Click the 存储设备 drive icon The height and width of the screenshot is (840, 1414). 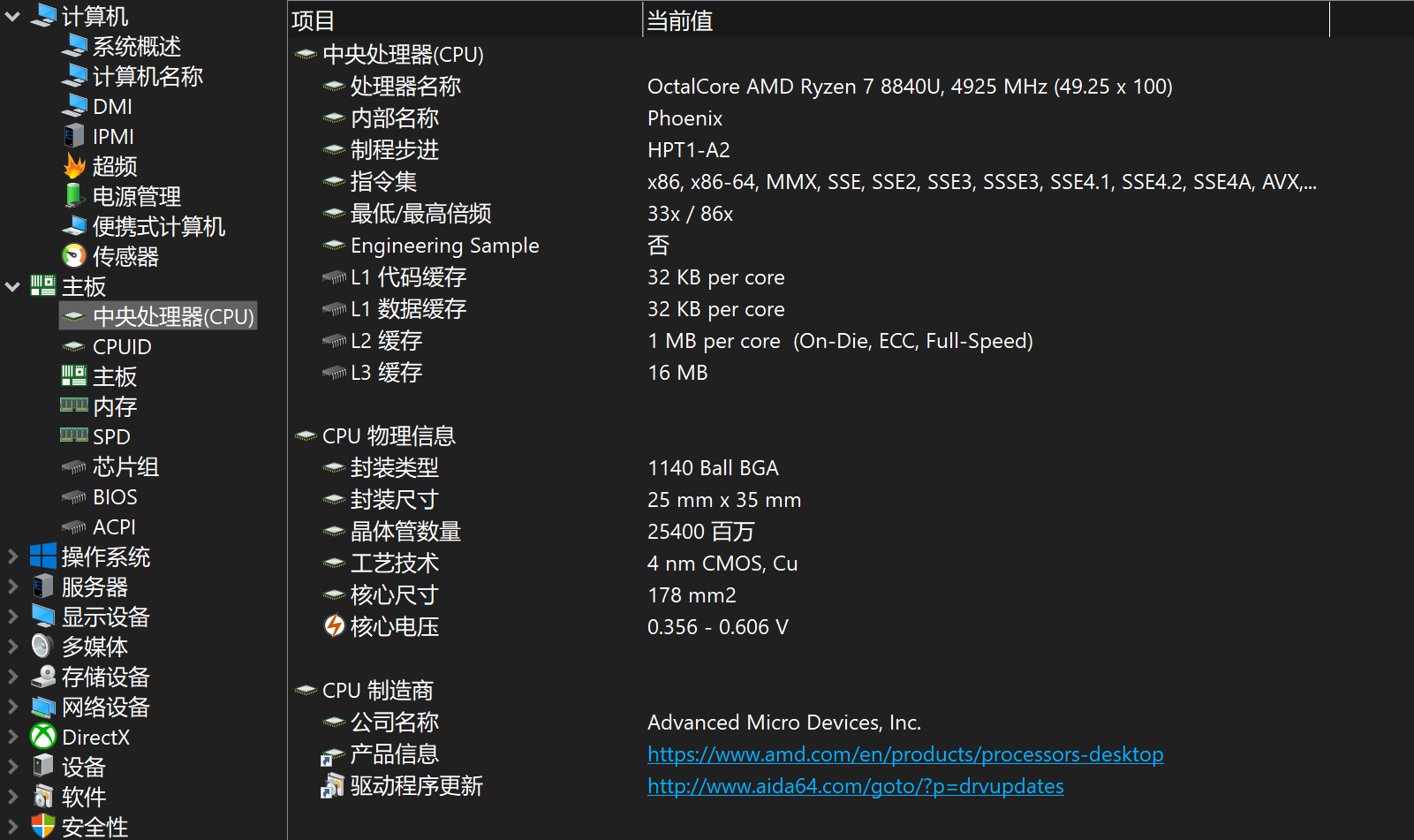(43, 677)
